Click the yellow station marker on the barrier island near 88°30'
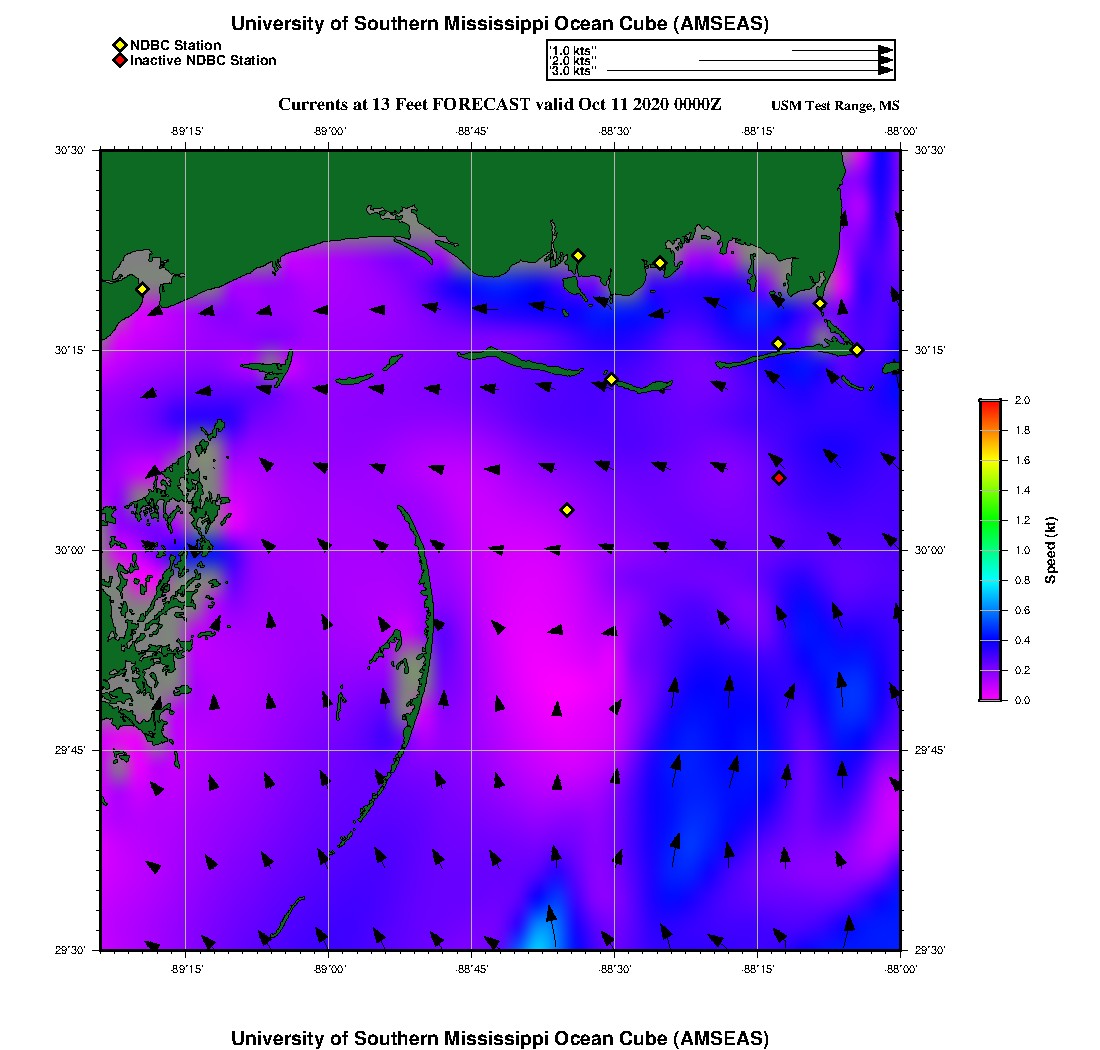This screenshot has height=1050, width=1100. pyautogui.click(x=611, y=379)
